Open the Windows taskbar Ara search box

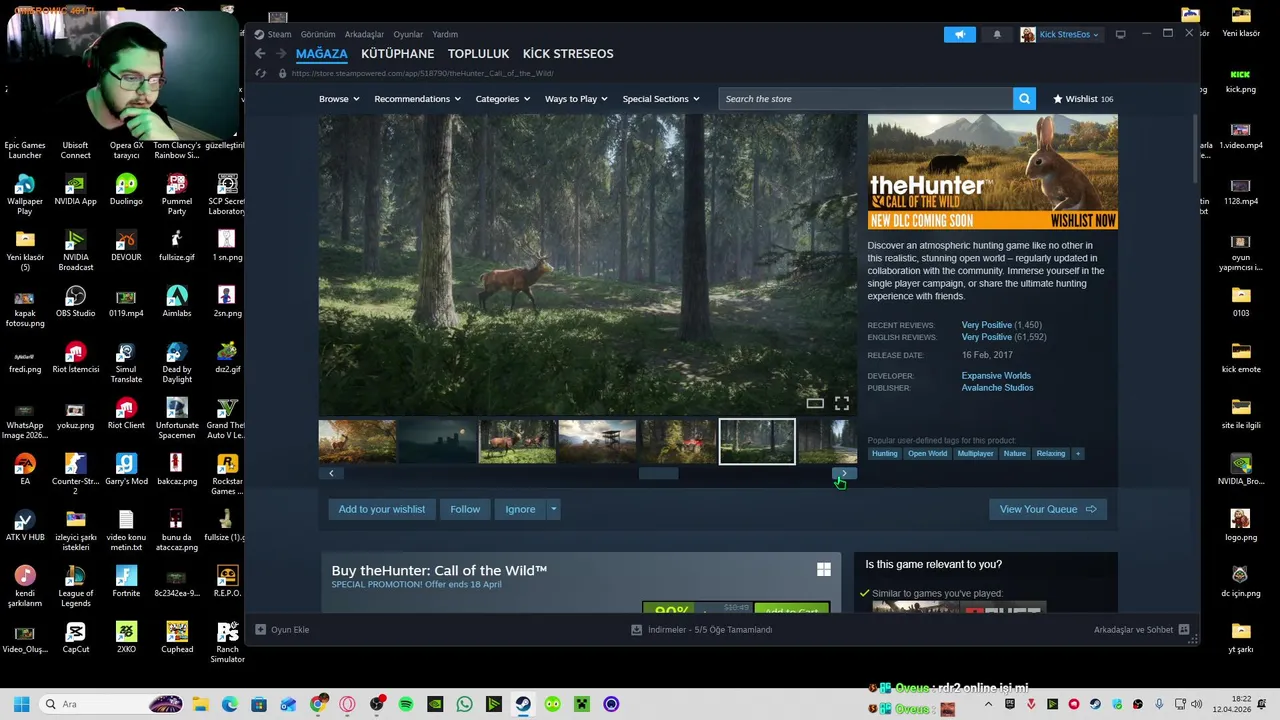click(110, 704)
